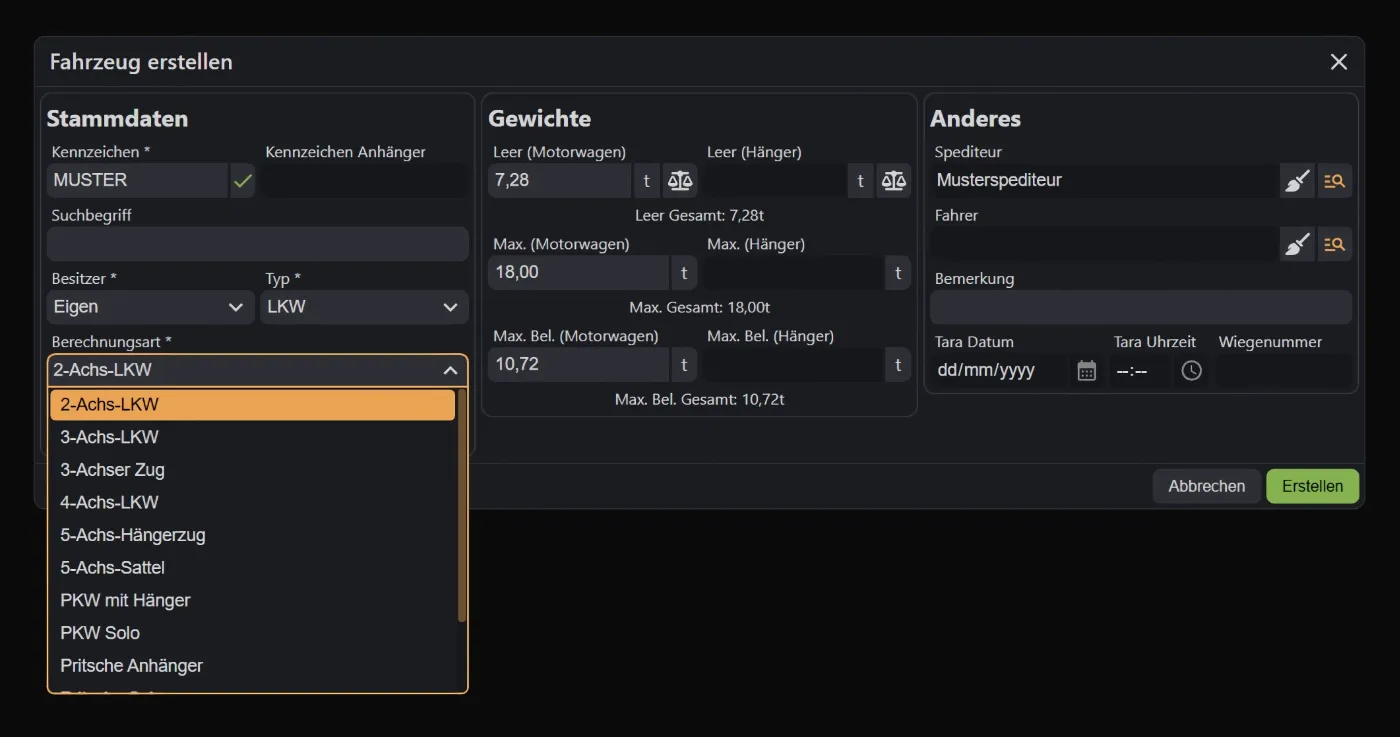Click the Anderes heading
1400x737 pixels.
coord(976,119)
